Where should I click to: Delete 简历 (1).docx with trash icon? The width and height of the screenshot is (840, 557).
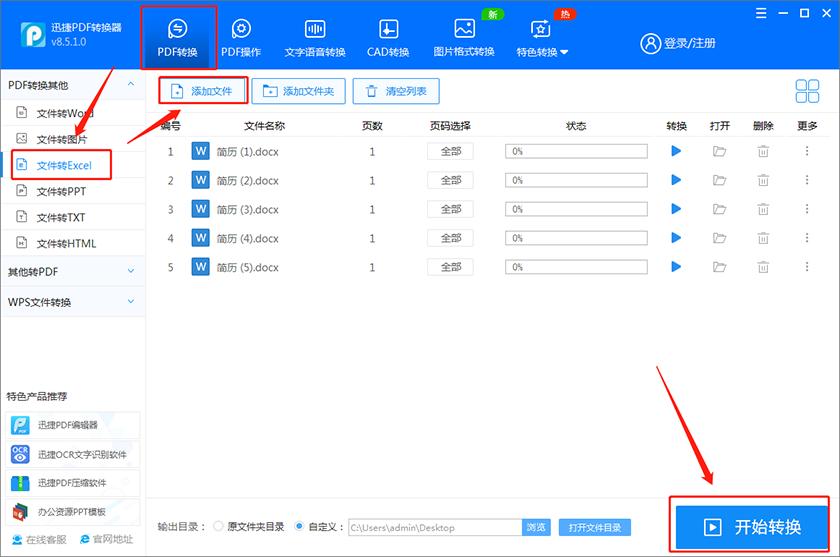pos(763,152)
